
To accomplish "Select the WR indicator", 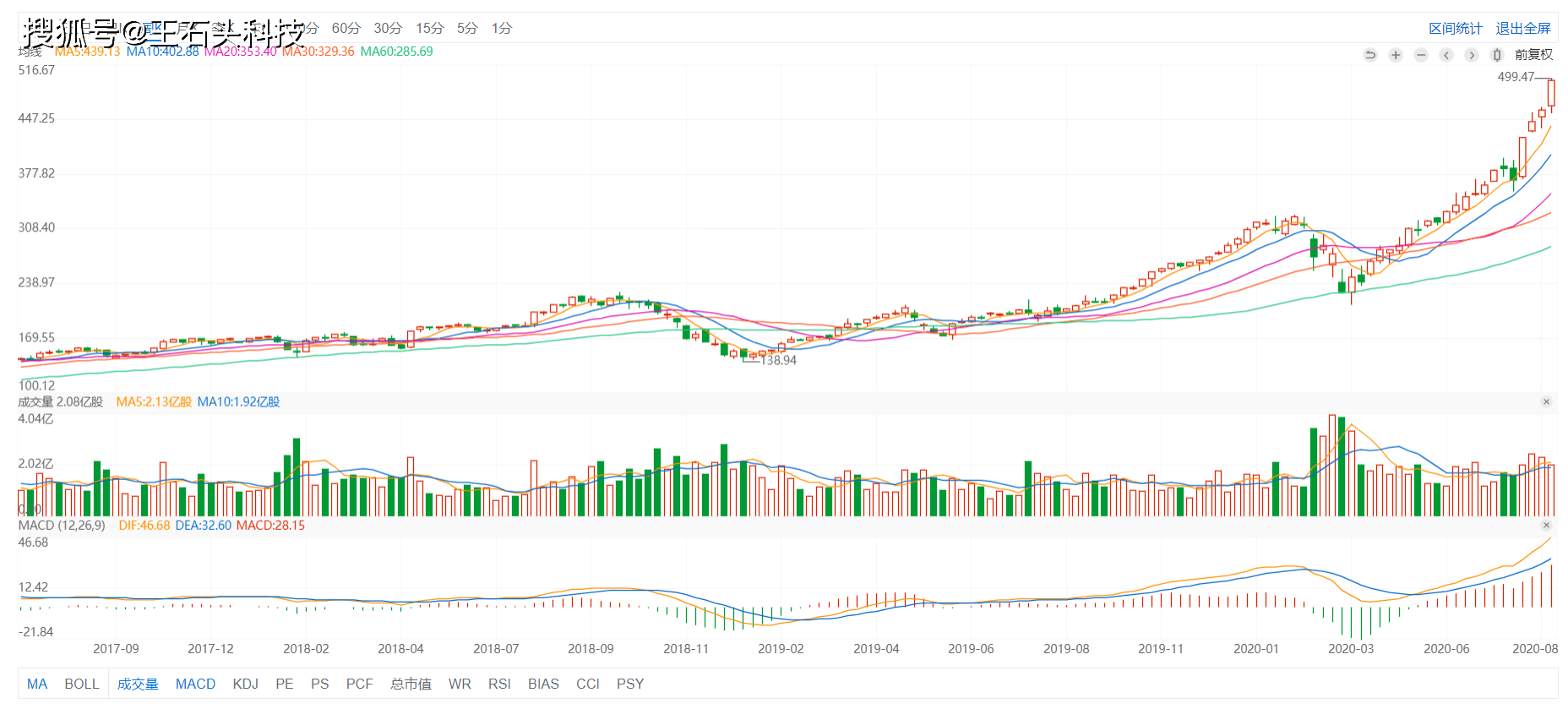I will click(x=460, y=684).
